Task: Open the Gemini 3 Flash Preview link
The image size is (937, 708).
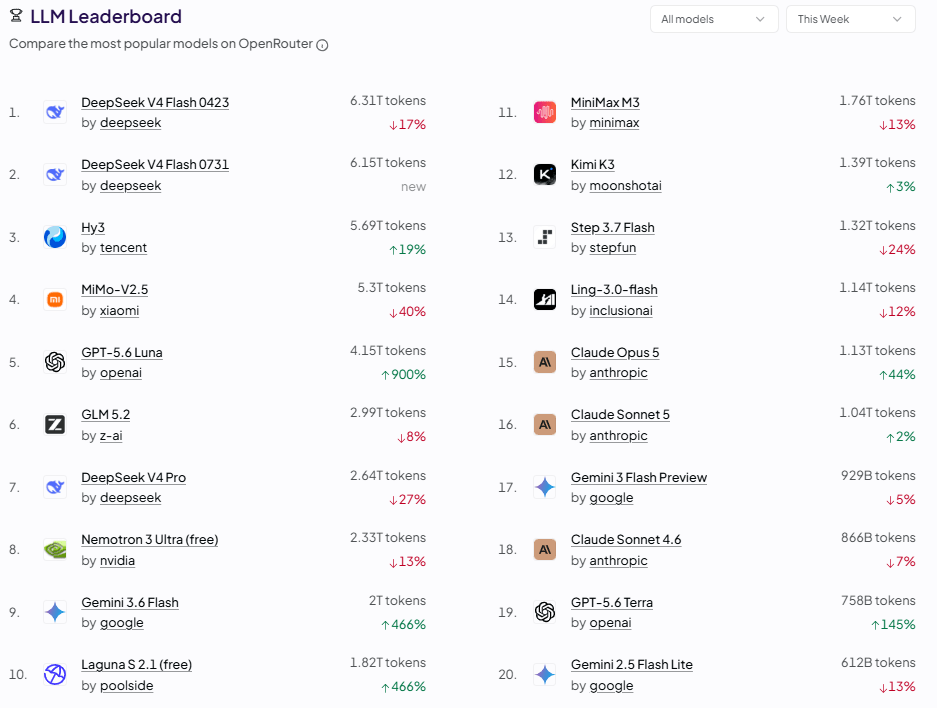Action: [x=639, y=477]
